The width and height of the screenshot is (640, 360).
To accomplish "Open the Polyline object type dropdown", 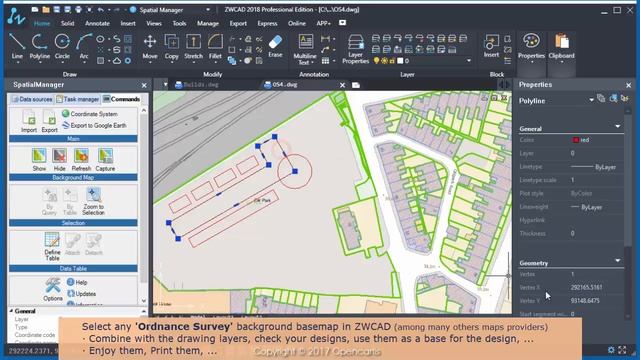I will point(591,100).
